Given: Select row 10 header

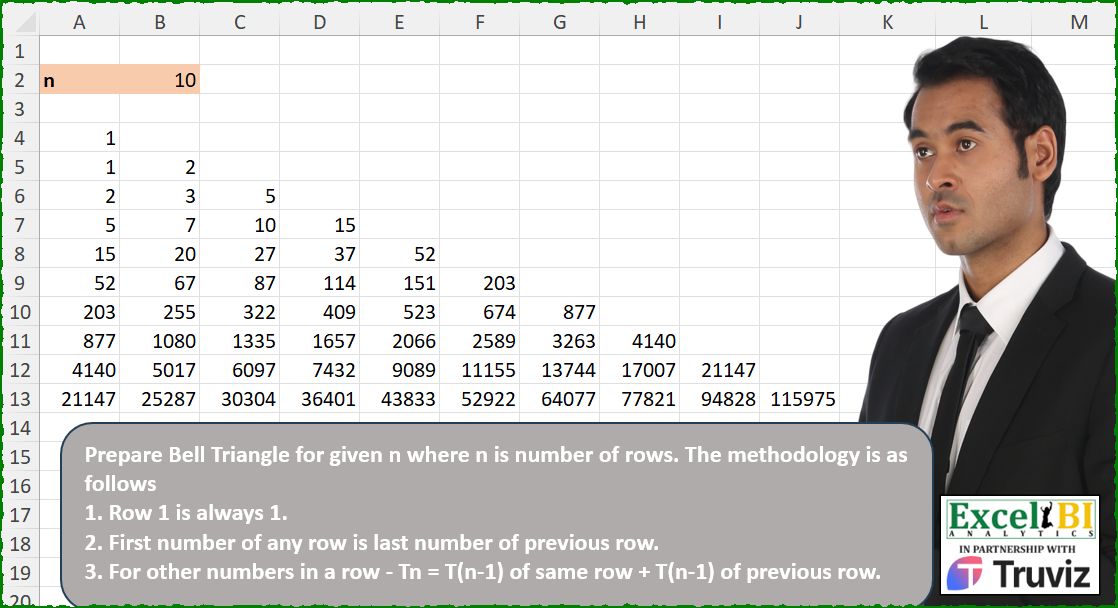Looking at the screenshot, I should tap(20, 311).
